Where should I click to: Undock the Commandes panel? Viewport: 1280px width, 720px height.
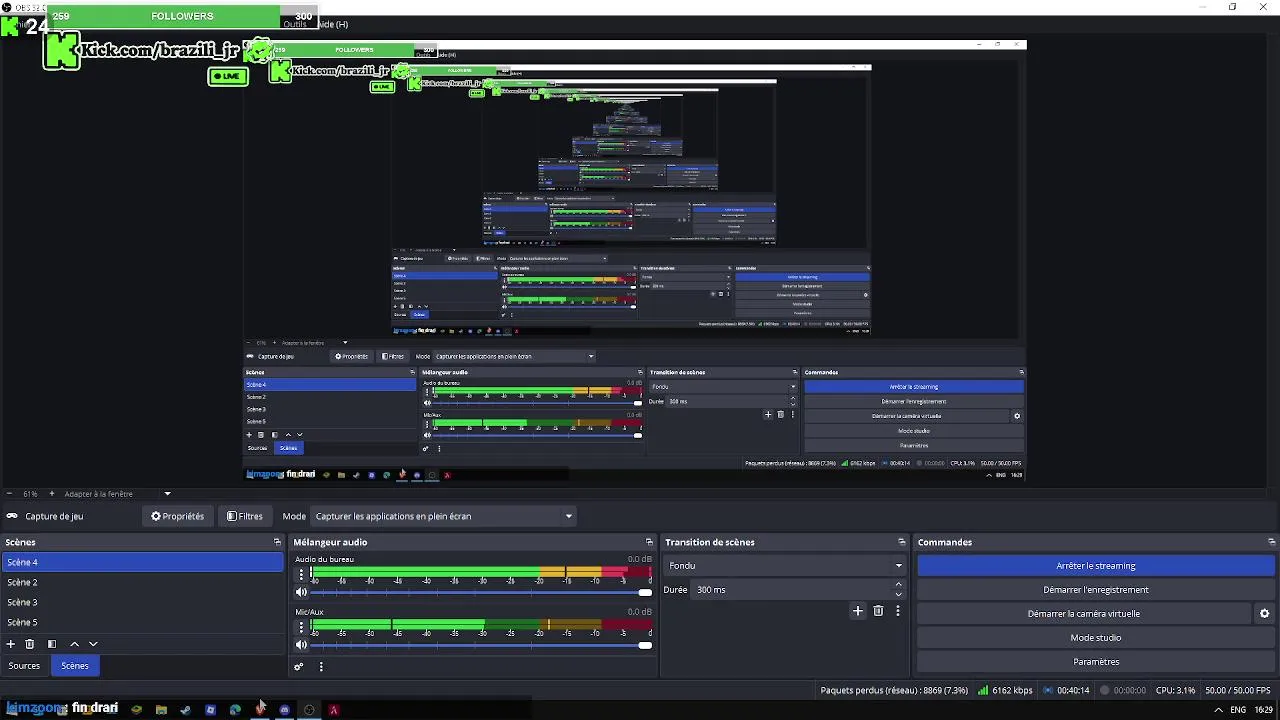pyautogui.click(x=1271, y=542)
